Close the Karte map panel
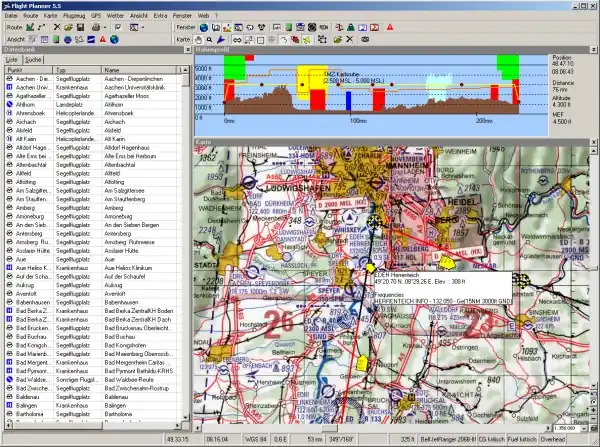The height and width of the screenshot is (447, 600). click(593, 142)
